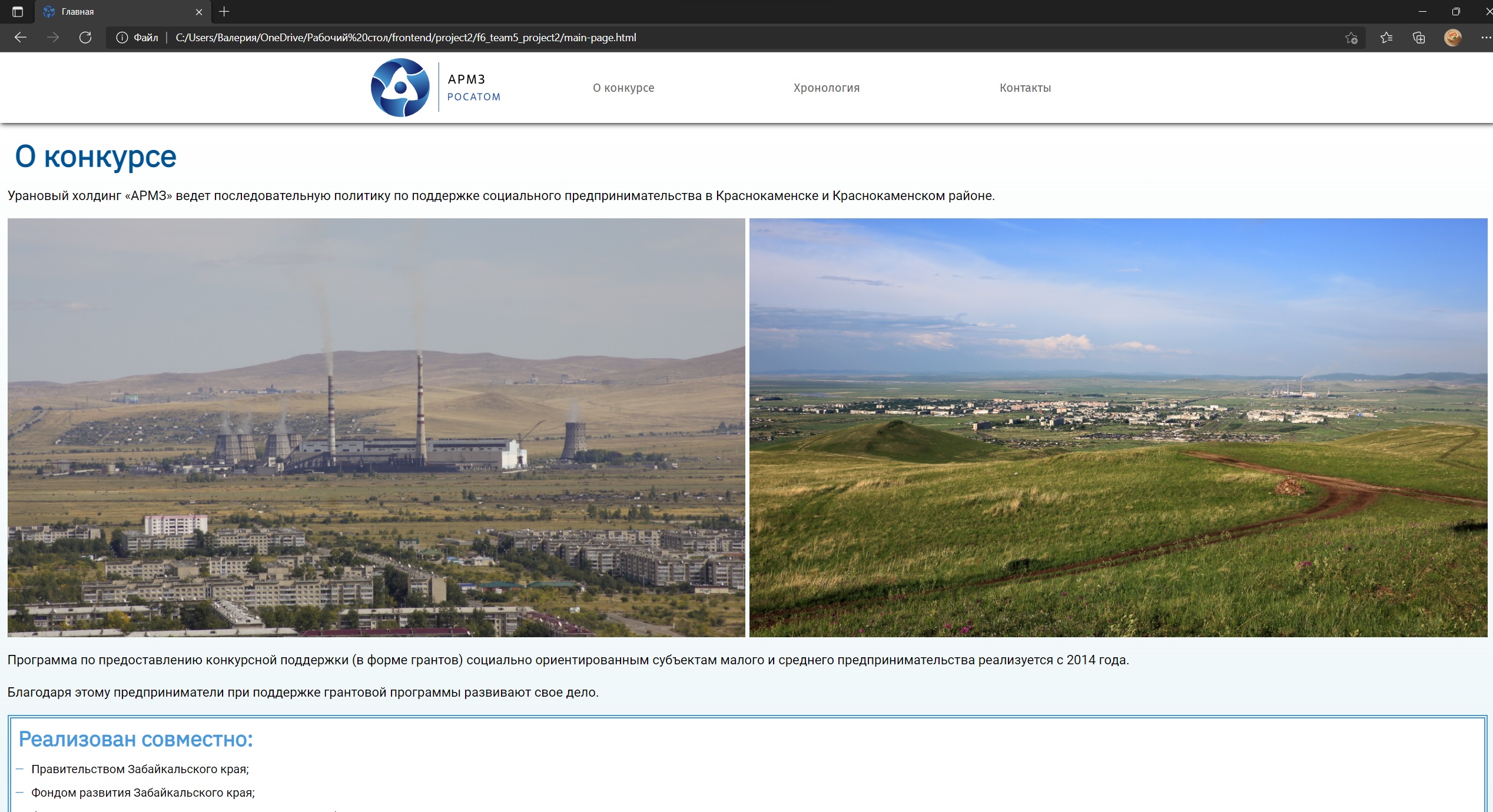Image resolution: width=1493 pixels, height=812 pixels.
Task: Reload the page with the refresh icon
Action: [x=85, y=37]
